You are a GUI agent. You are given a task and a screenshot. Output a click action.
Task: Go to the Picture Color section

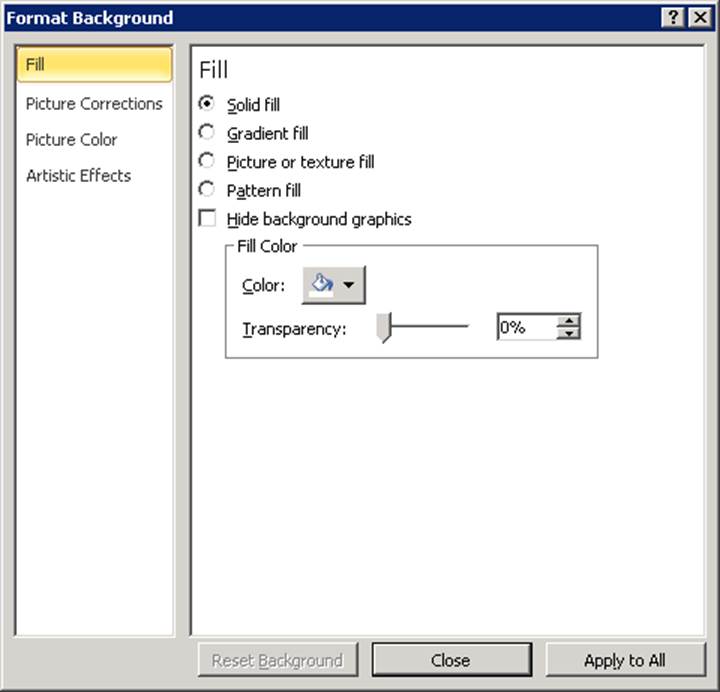[72, 139]
